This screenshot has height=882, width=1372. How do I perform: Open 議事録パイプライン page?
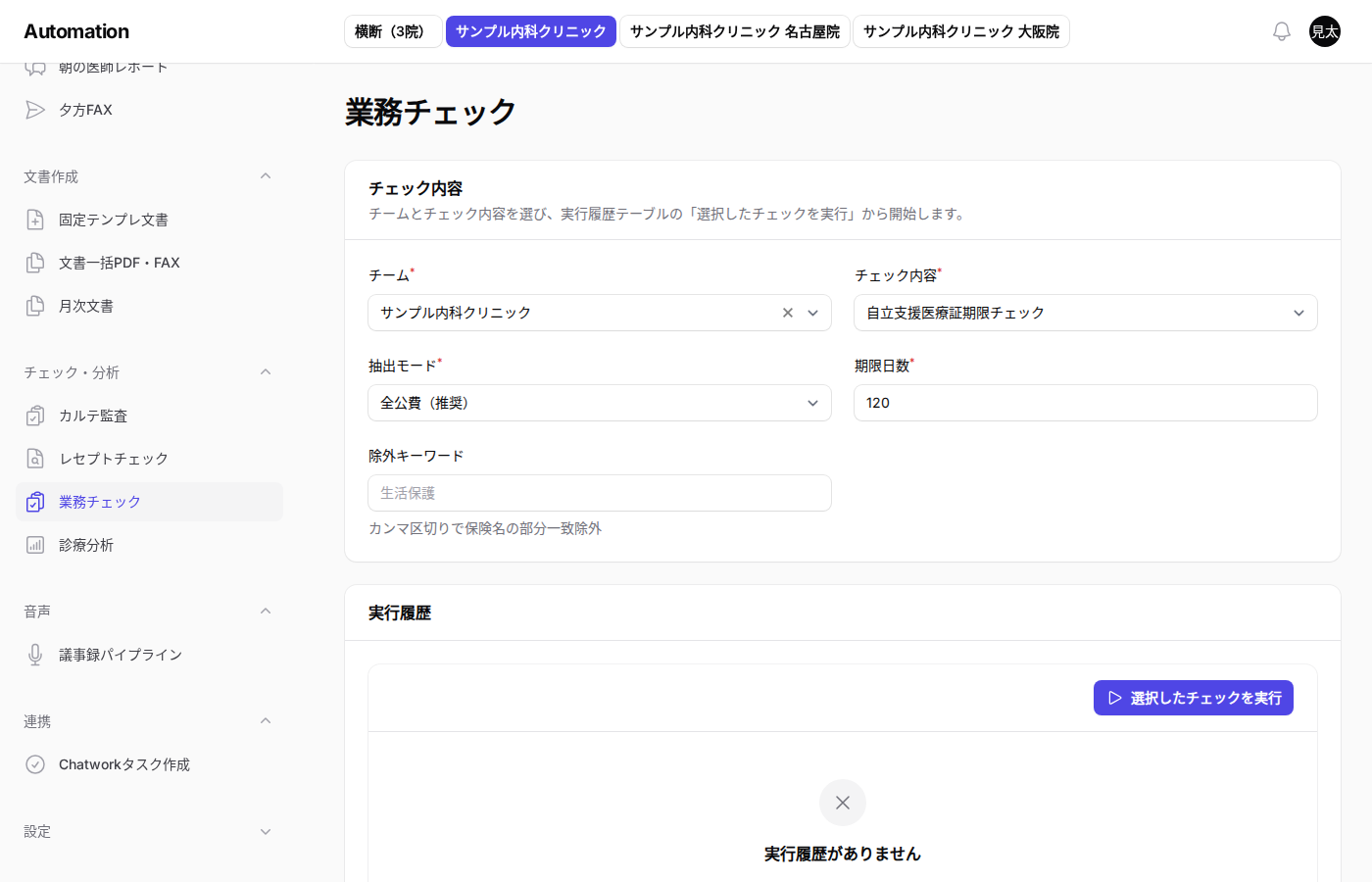click(149, 655)
